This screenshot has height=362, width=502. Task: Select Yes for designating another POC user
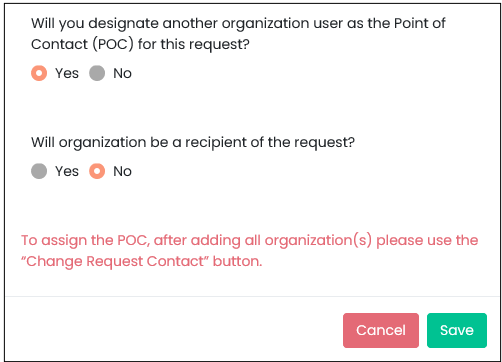tap(39, 73)
